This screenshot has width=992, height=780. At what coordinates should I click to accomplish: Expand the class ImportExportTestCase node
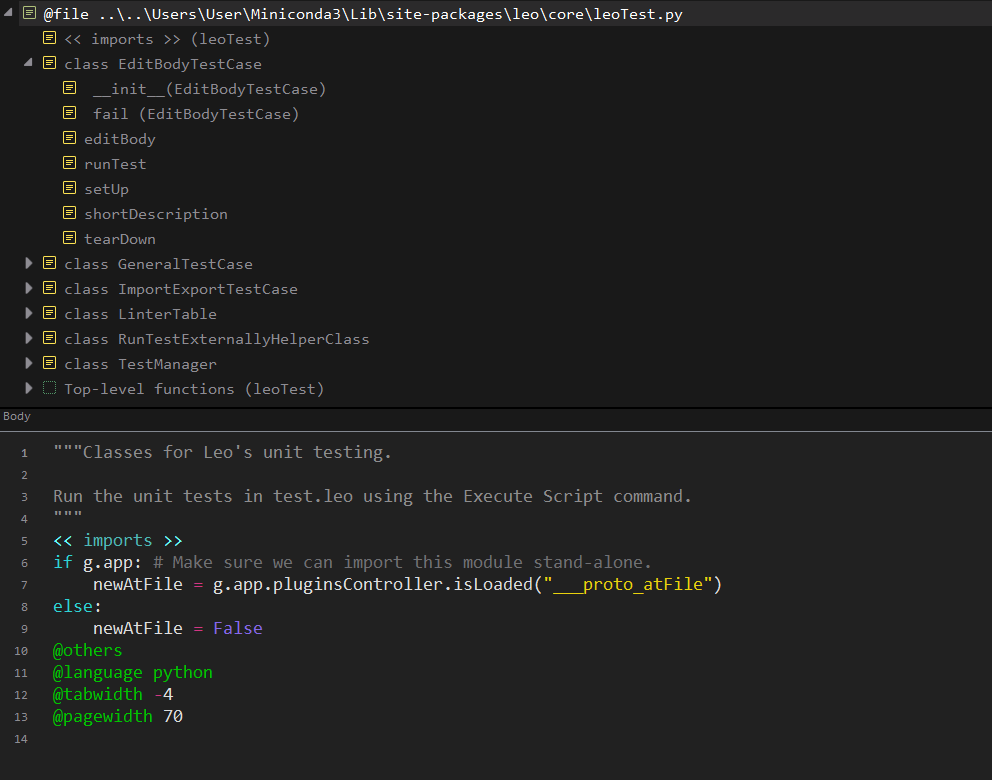pyautogui.click(x=28, y=288)
